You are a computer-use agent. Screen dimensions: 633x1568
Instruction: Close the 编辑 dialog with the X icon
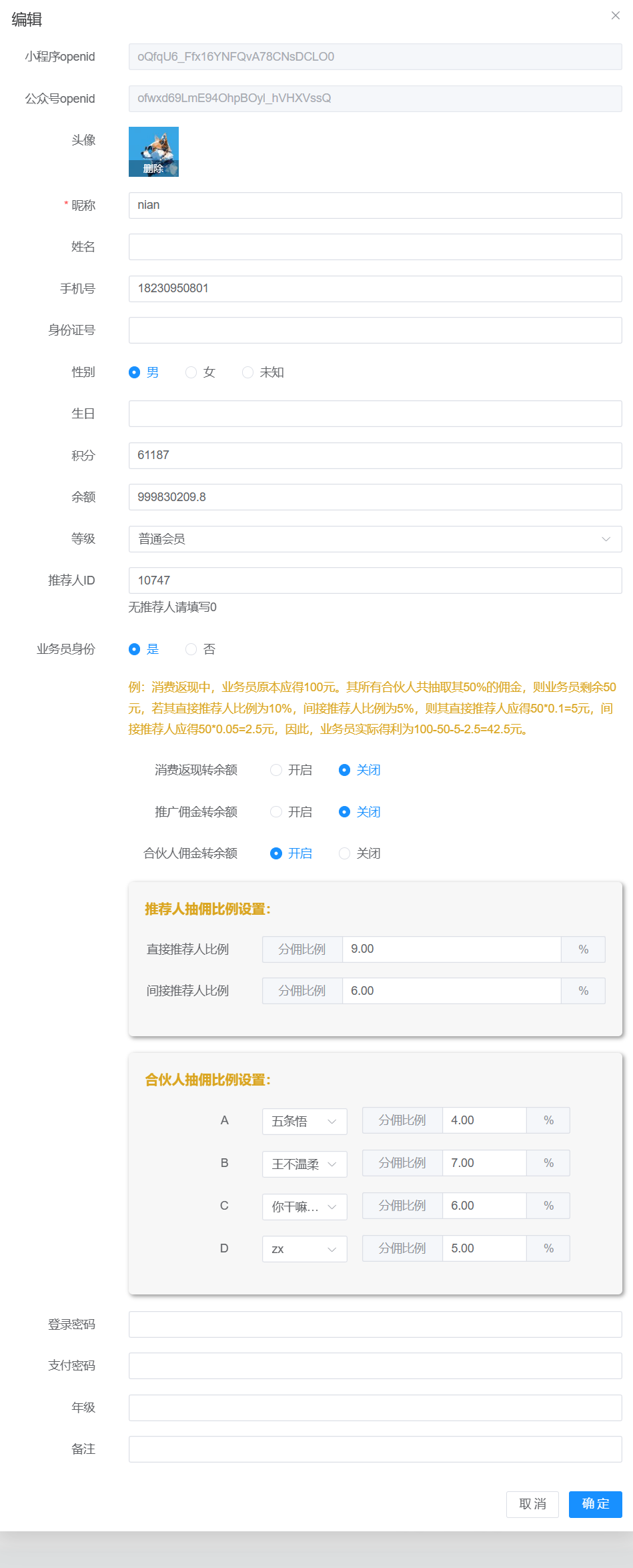click(615, 15)
